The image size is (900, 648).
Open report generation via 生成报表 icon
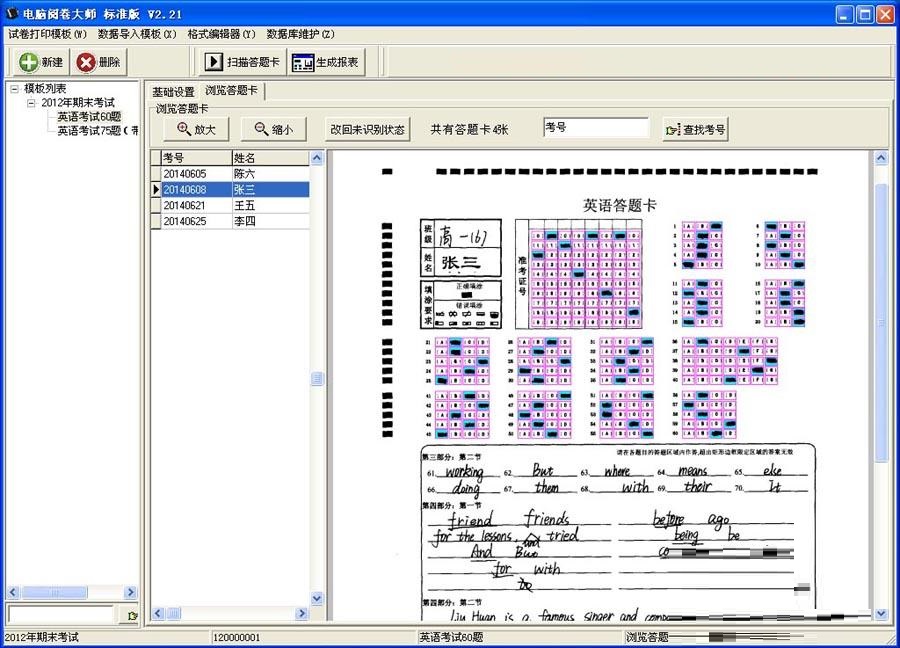tap(301, 61)
